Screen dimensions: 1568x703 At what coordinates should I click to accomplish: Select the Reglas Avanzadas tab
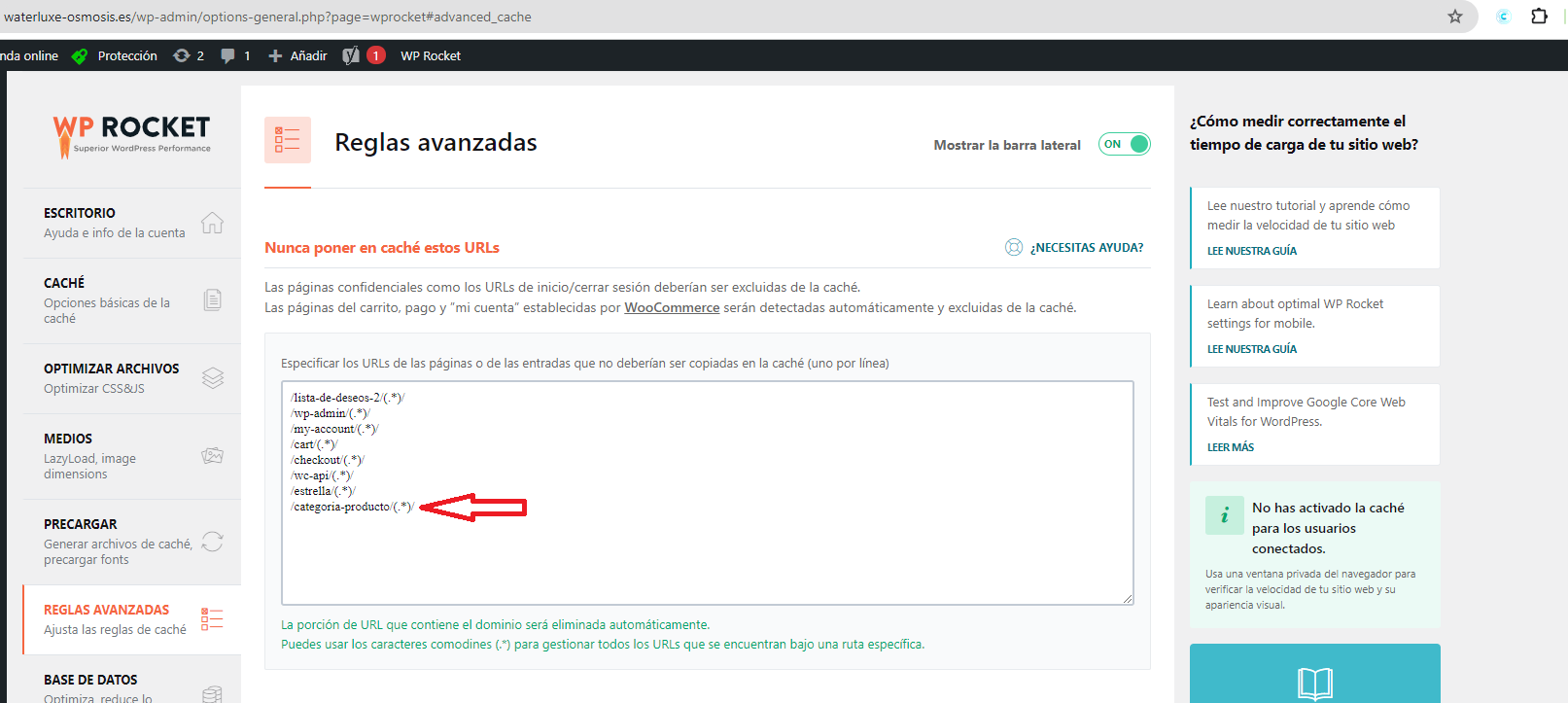coord(132,619)
